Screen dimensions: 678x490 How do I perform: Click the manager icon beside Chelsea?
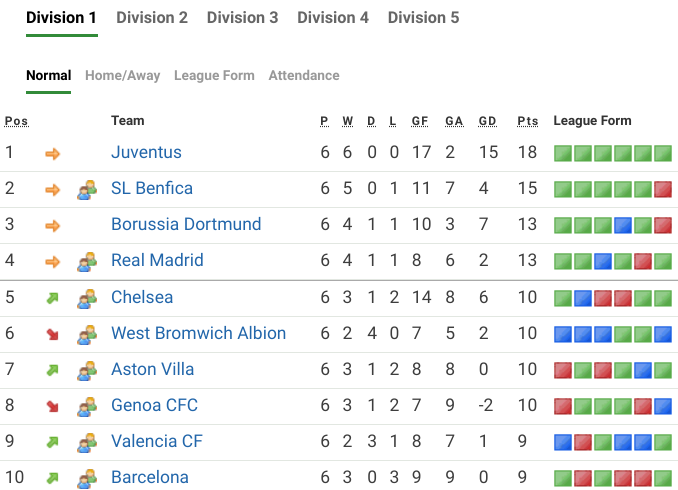click(87, 297)
